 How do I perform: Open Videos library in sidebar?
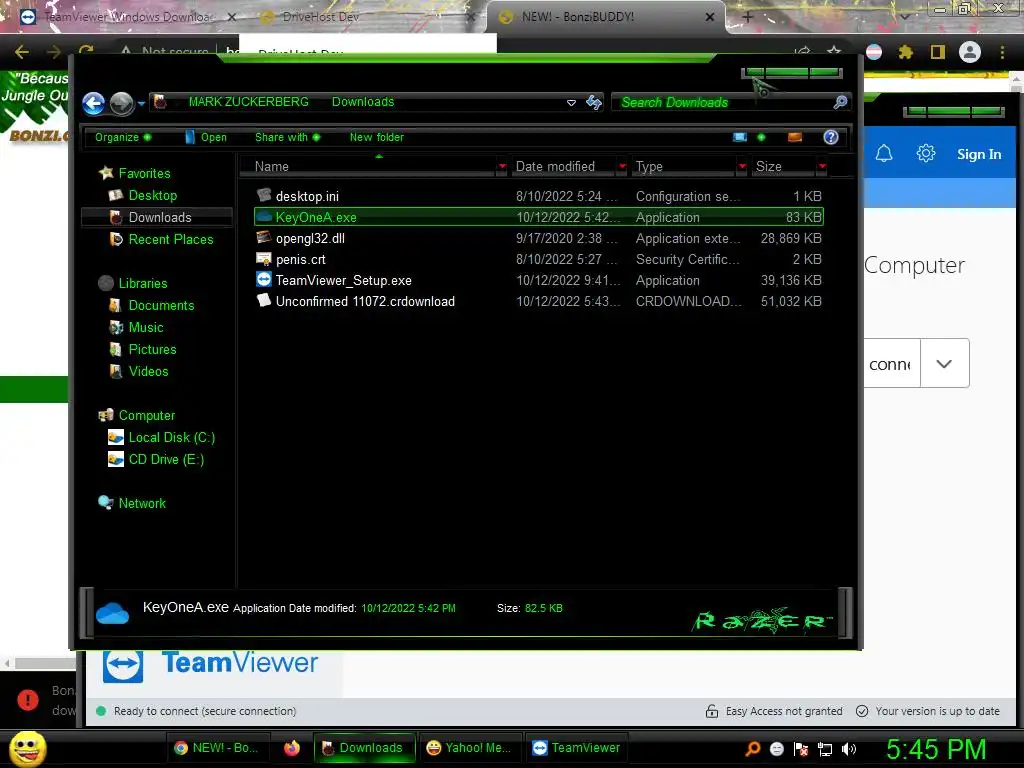[x=148, y=372]
